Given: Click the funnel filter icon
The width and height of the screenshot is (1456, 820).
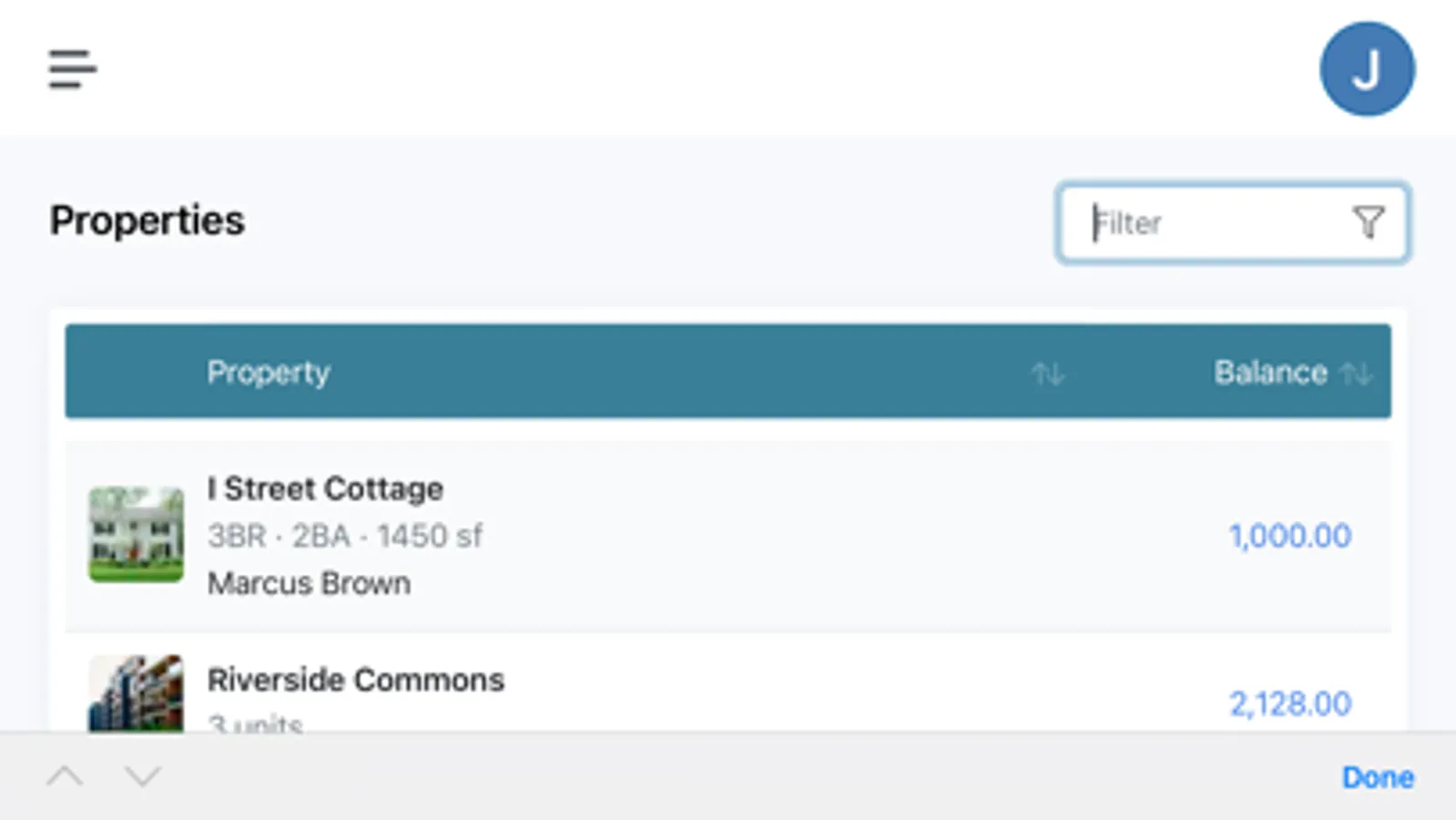Looking at the screenshot, I should point(1368,223).
